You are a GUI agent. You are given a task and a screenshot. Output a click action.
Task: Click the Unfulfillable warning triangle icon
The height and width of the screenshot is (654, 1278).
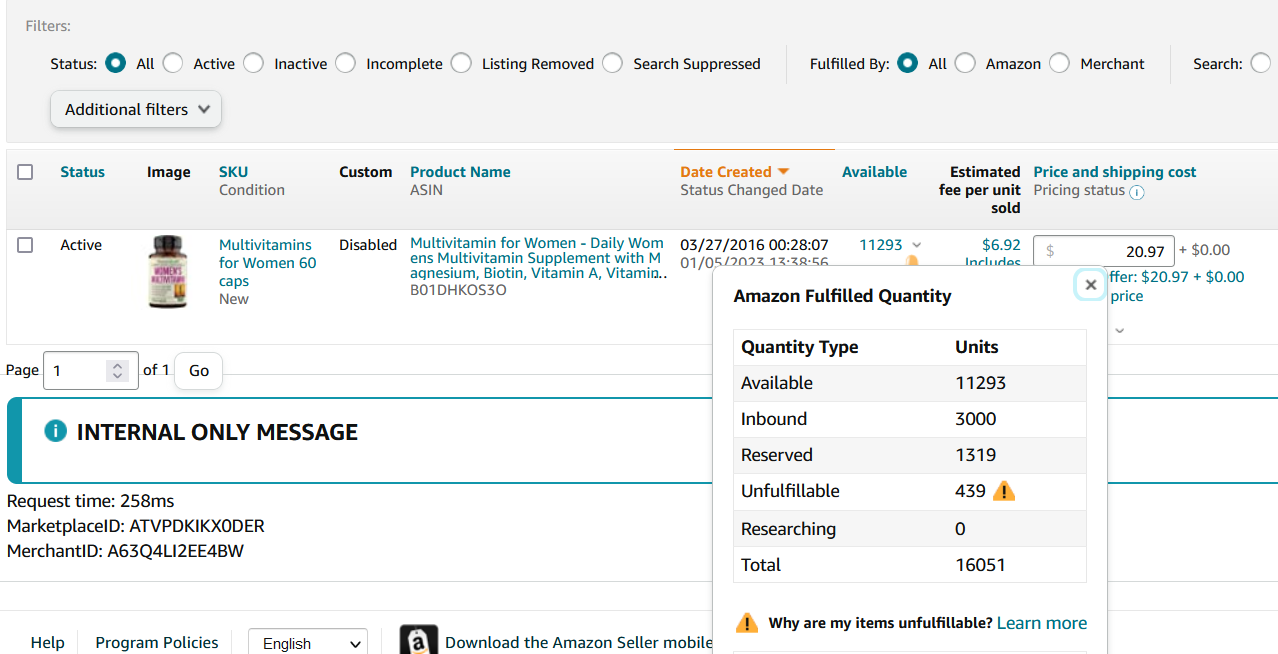pyautogui.click(x=1004, y=491)
